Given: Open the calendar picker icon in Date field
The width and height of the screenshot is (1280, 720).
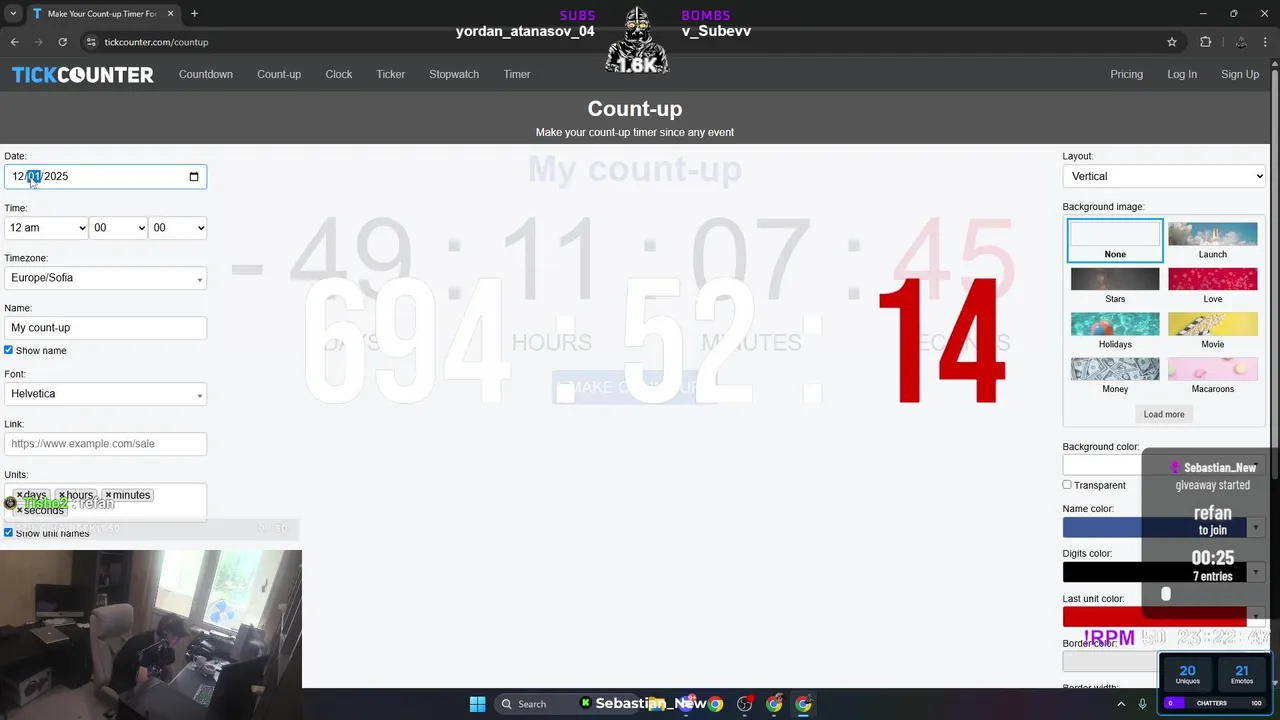Looking at the screenshot, I should pos(194,177).
